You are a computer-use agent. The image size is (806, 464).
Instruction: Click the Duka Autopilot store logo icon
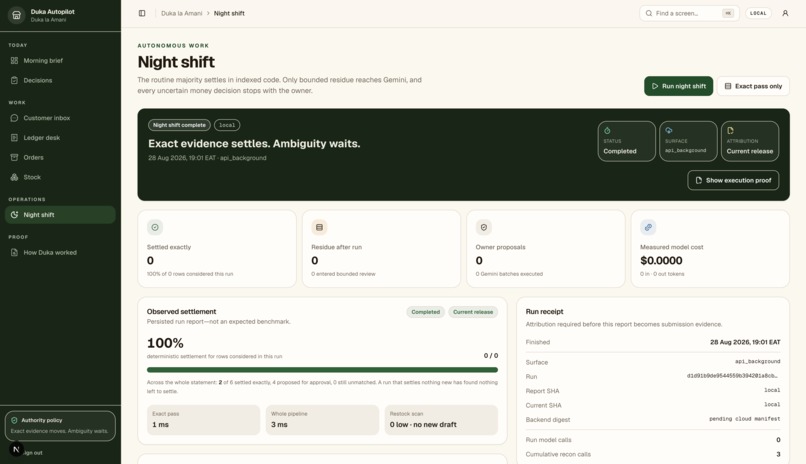tap(16, 15)
